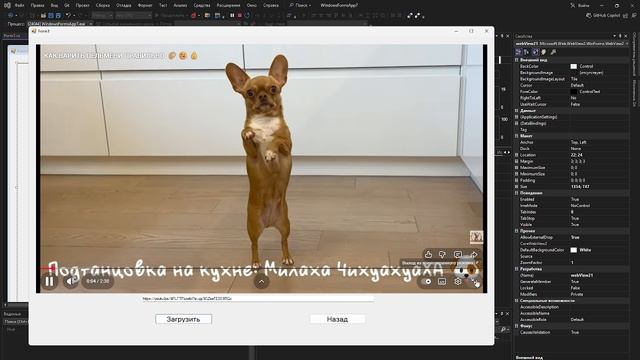Click the Save All toolbar icon

58,16
